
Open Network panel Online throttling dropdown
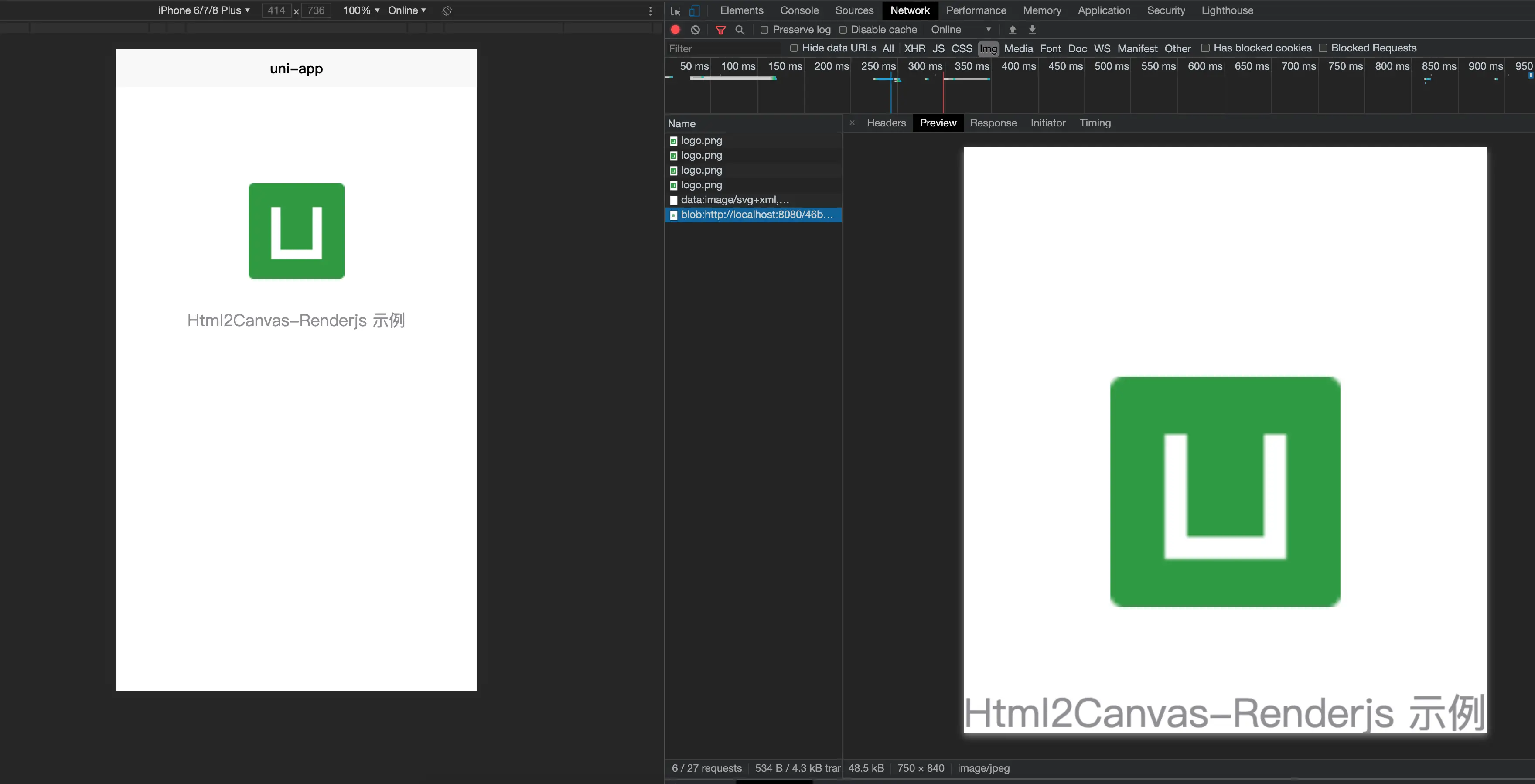coord(961,30)
